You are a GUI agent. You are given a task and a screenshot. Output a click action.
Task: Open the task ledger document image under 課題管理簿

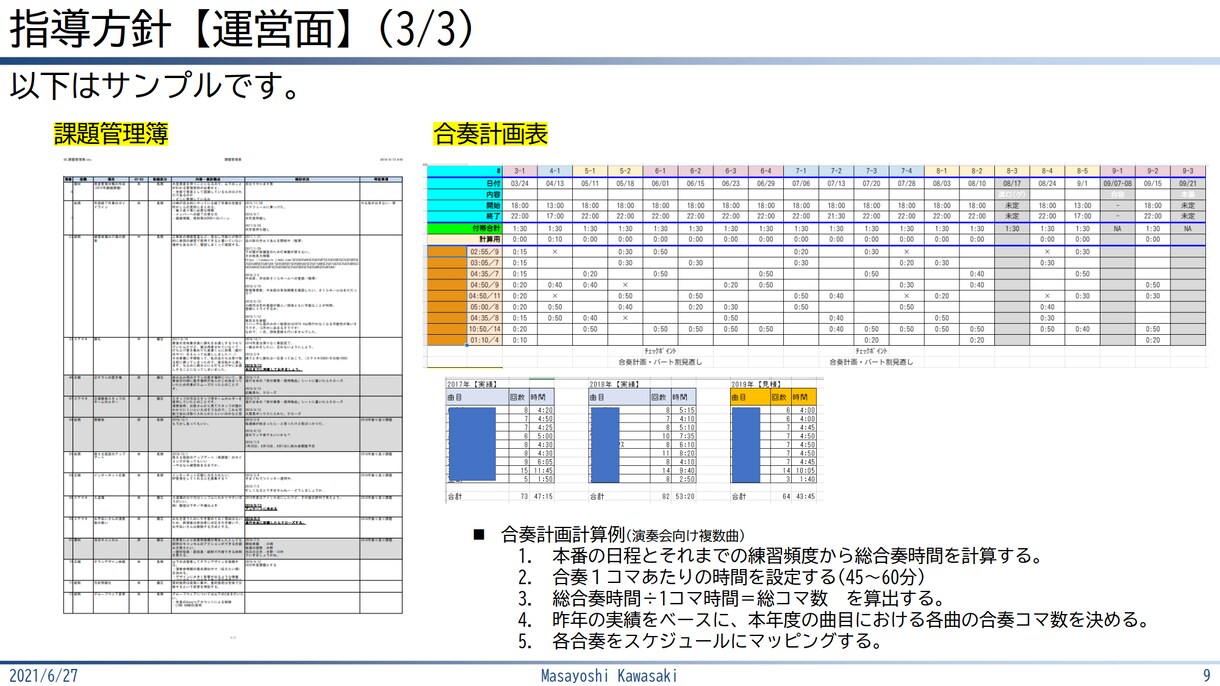click(233, 394)
